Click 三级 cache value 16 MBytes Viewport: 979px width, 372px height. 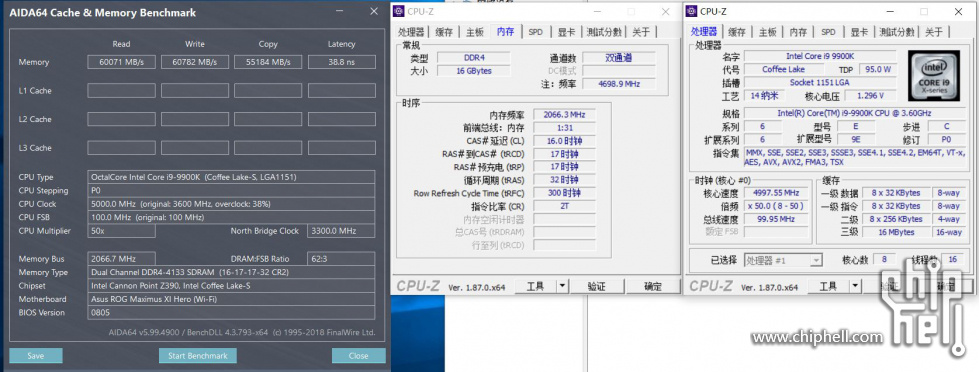896,232
